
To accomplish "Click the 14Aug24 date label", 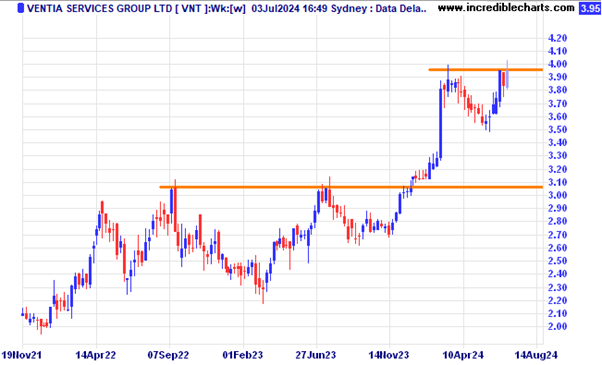I will tap(536, 355).
